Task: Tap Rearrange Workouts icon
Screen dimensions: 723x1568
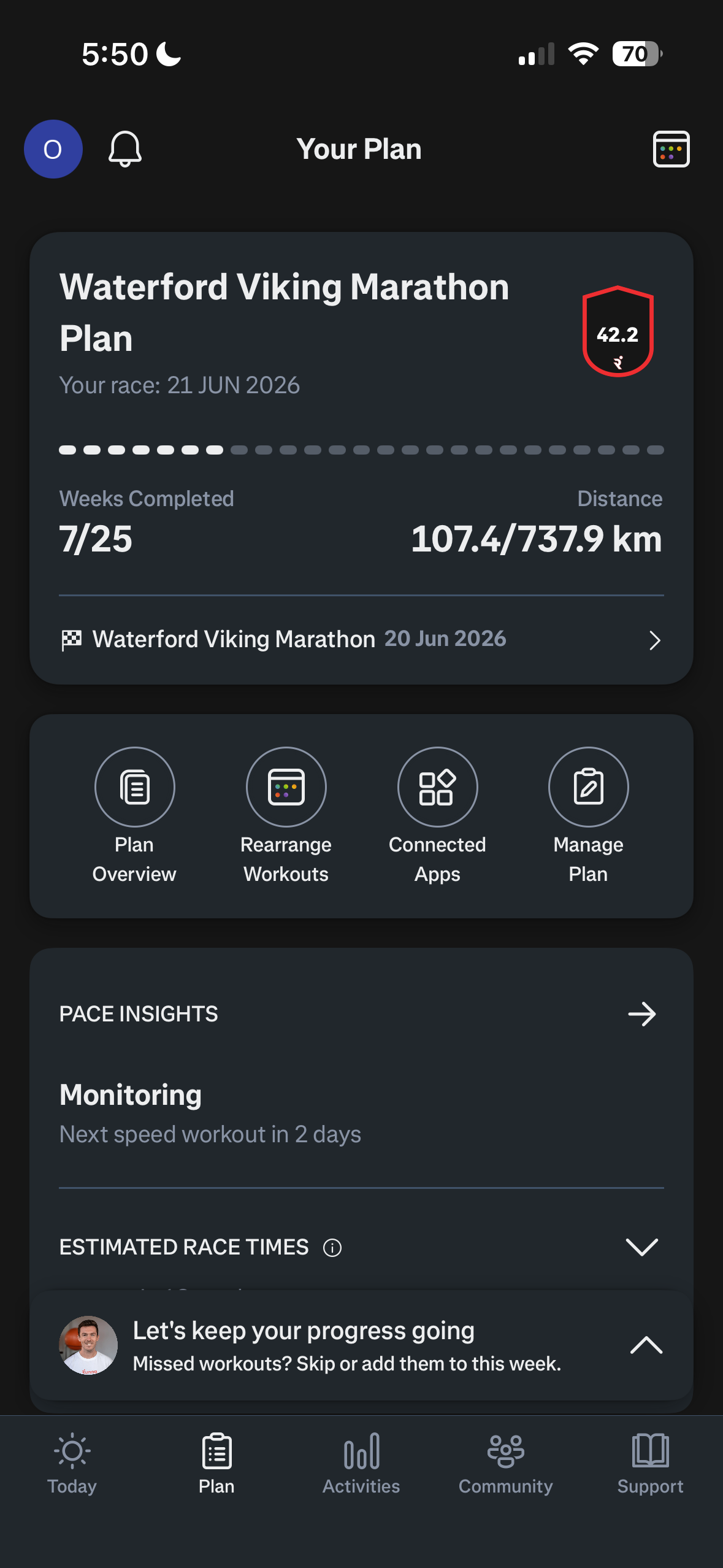Action: click(286, 786)
